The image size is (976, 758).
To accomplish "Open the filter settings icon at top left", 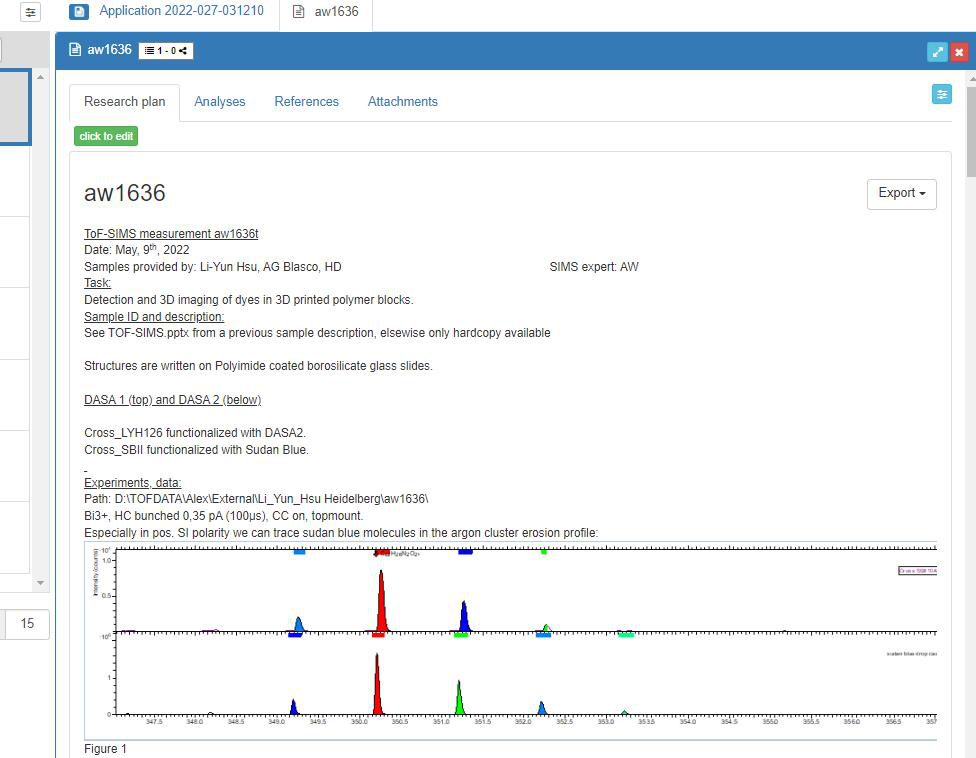I will pos(30,12).
